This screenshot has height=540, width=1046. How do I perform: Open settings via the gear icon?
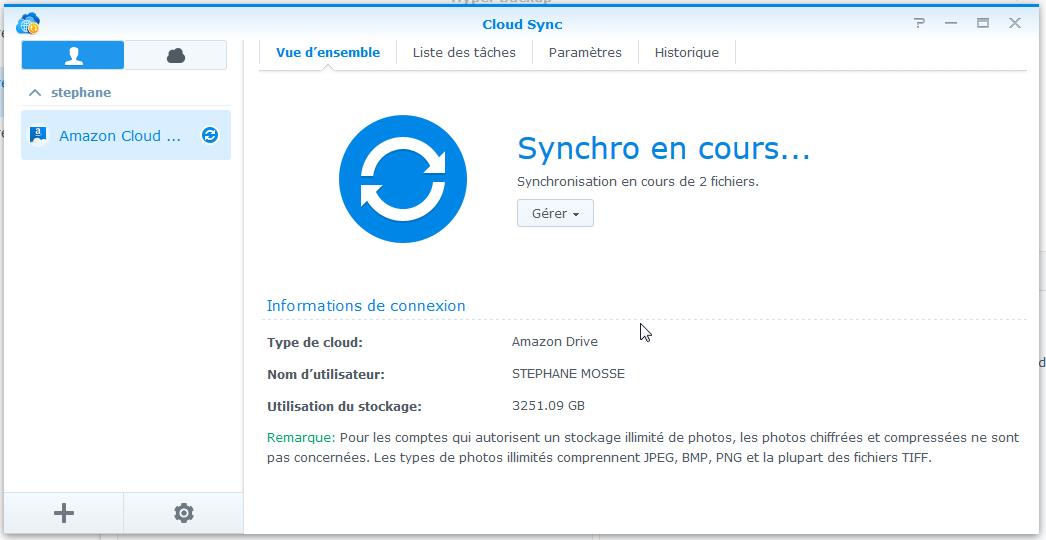184,513
